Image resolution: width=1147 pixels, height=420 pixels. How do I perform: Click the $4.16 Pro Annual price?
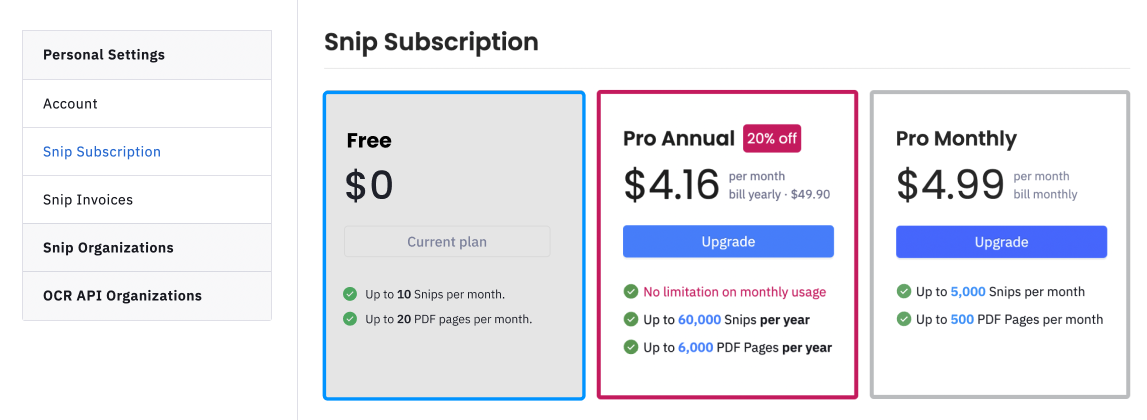pyautogui.click(x=672, y=184)
